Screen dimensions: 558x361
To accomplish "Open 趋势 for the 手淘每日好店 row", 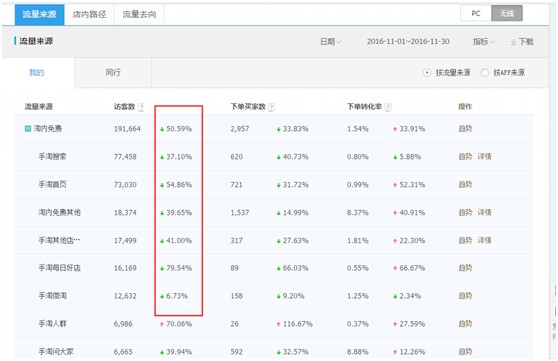I will [465, 268].
